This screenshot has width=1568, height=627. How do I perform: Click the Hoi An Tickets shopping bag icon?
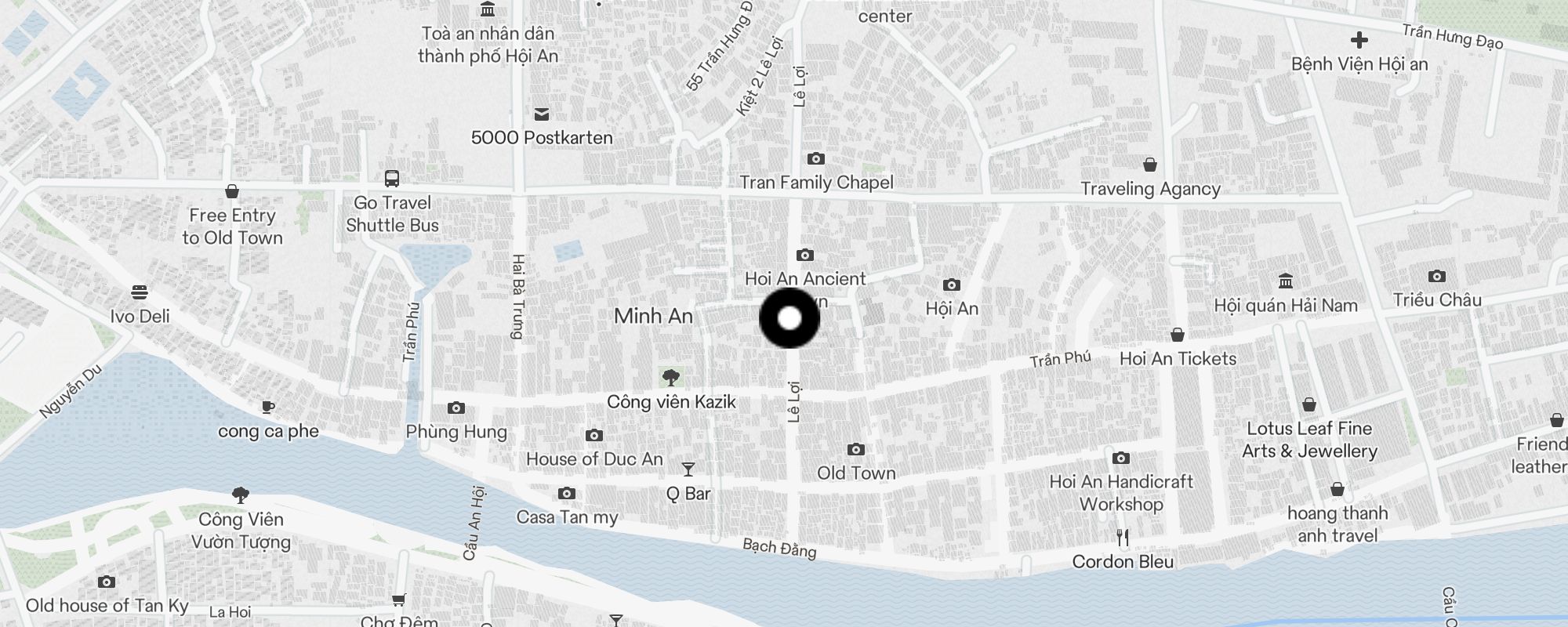tap(1178, 335)
